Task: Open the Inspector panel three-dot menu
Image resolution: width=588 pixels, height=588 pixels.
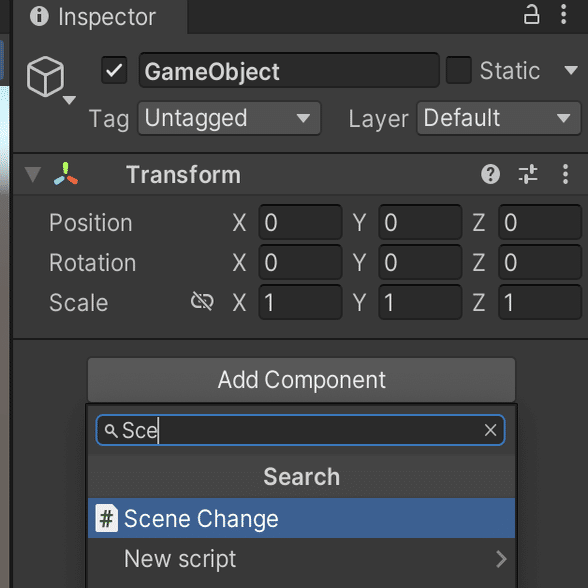Action: pyautogui.click(x=563, y=15)
